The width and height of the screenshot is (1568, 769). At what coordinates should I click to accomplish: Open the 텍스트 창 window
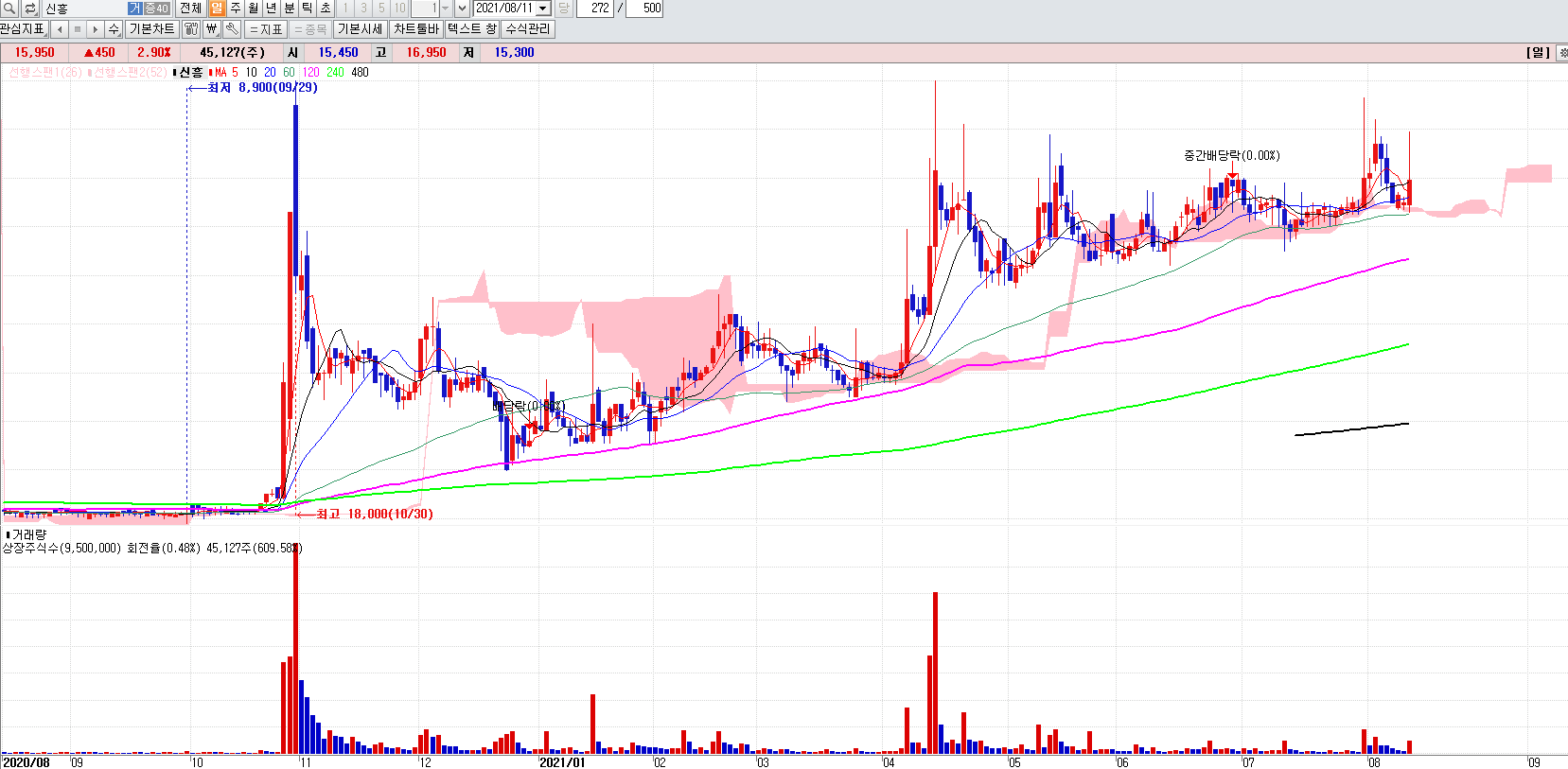tap(472, 29)
